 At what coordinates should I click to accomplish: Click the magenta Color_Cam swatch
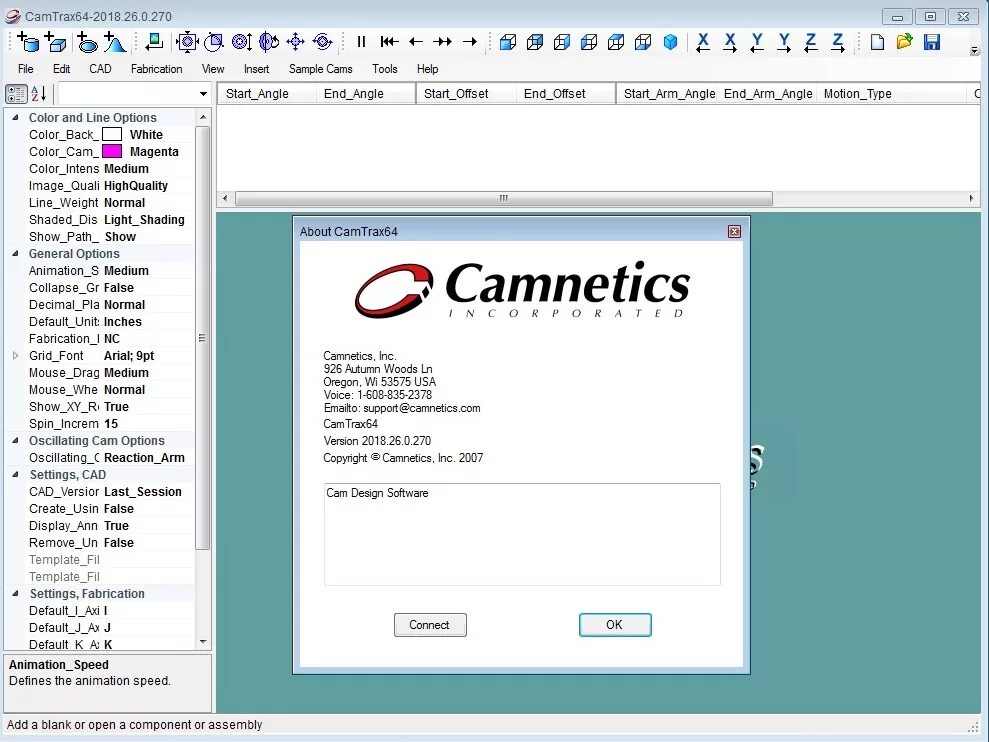tap(112, 151)
